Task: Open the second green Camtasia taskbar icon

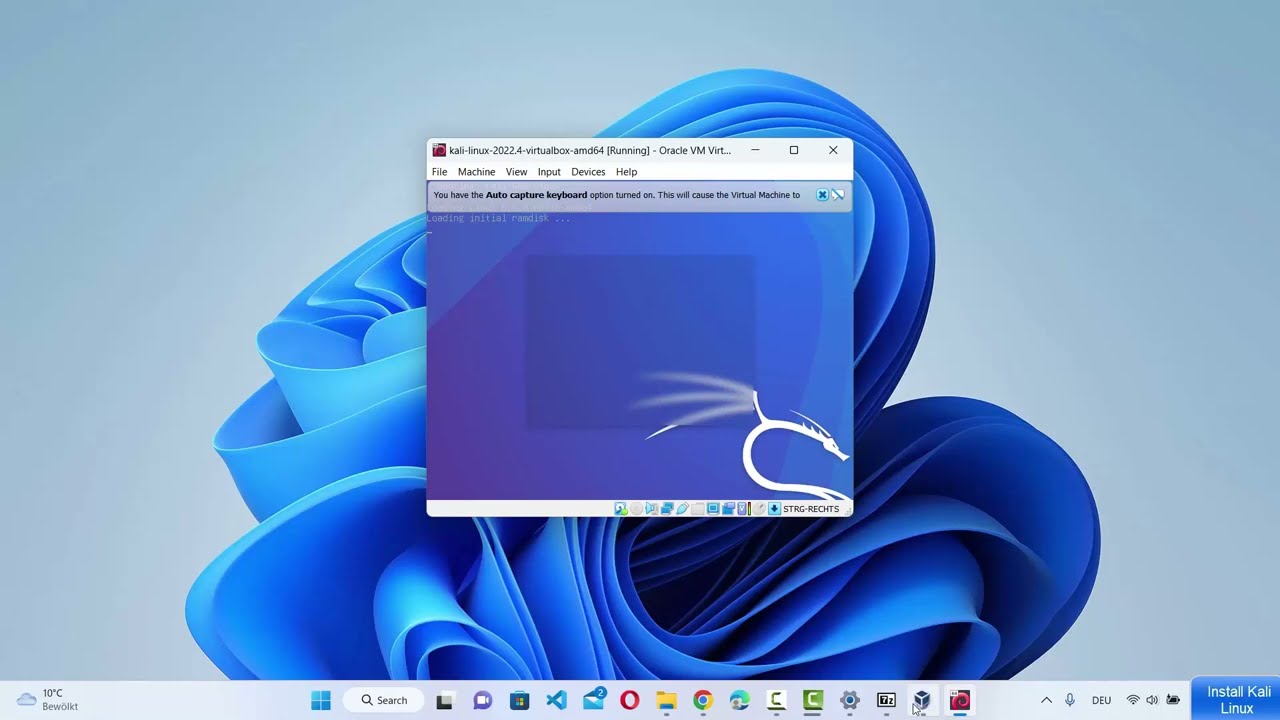Action: tap(813, 700)
